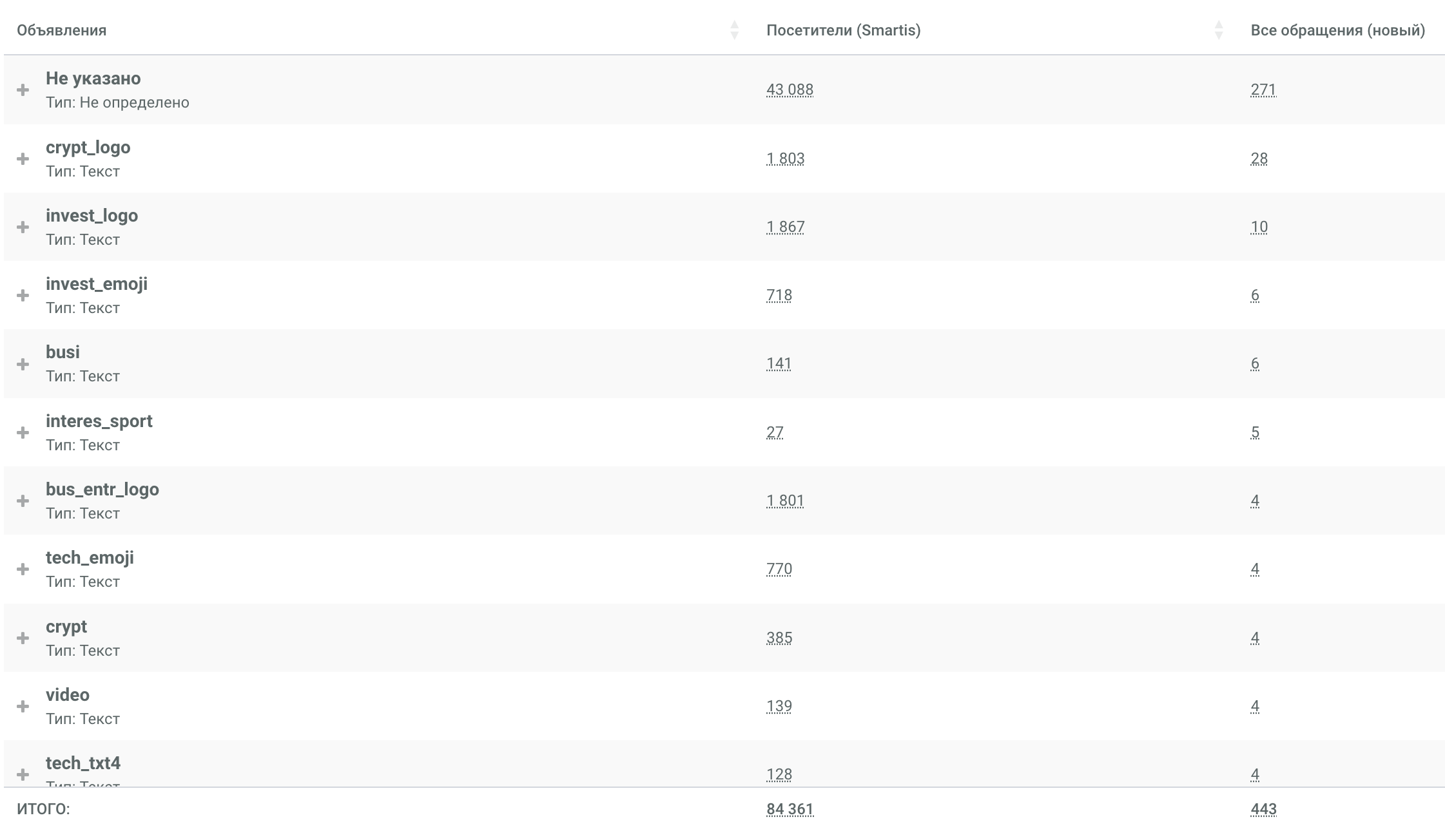Expand the invest_logo row

tap(23, 227)
